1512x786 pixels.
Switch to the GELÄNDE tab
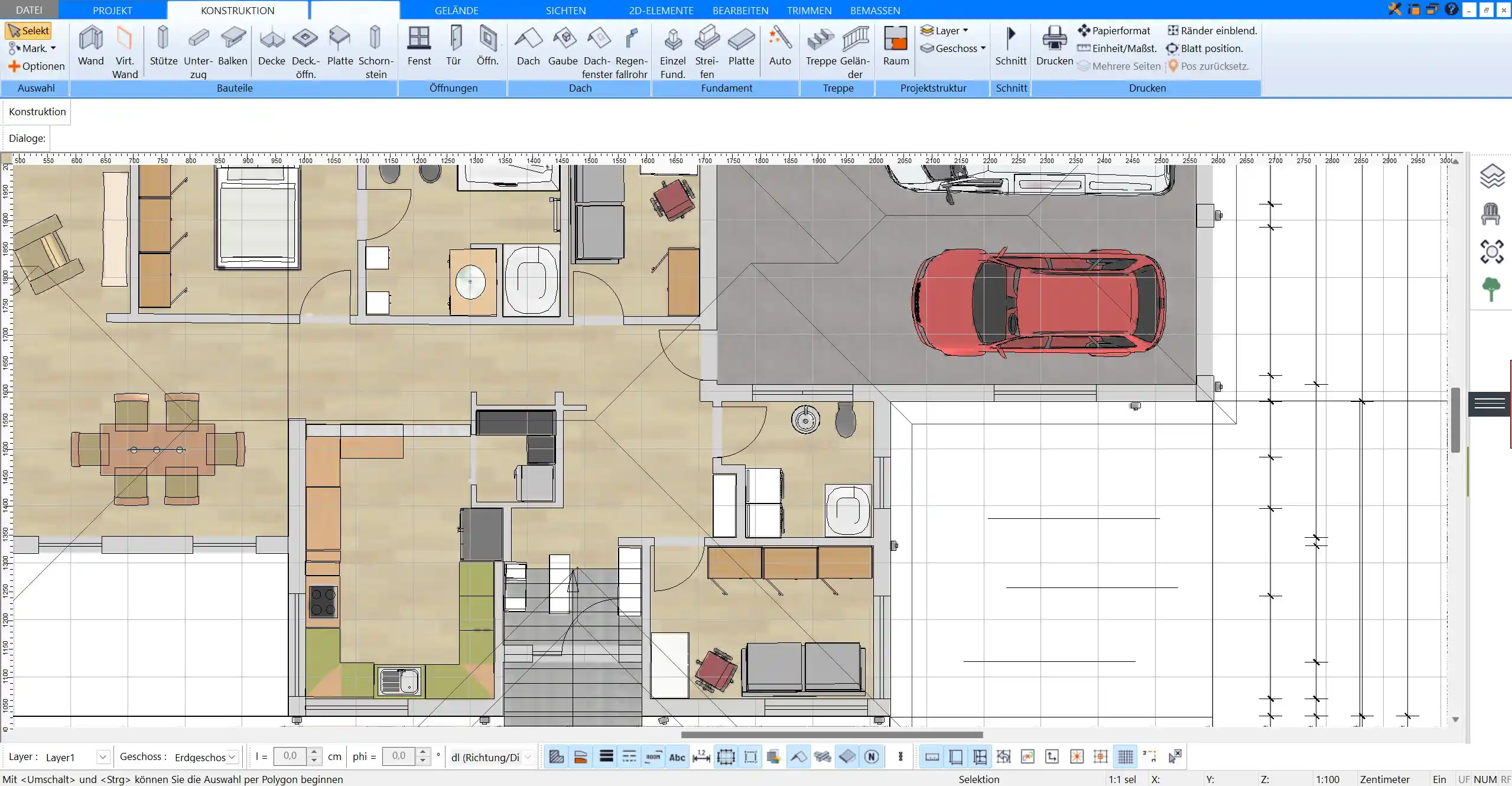456,10
